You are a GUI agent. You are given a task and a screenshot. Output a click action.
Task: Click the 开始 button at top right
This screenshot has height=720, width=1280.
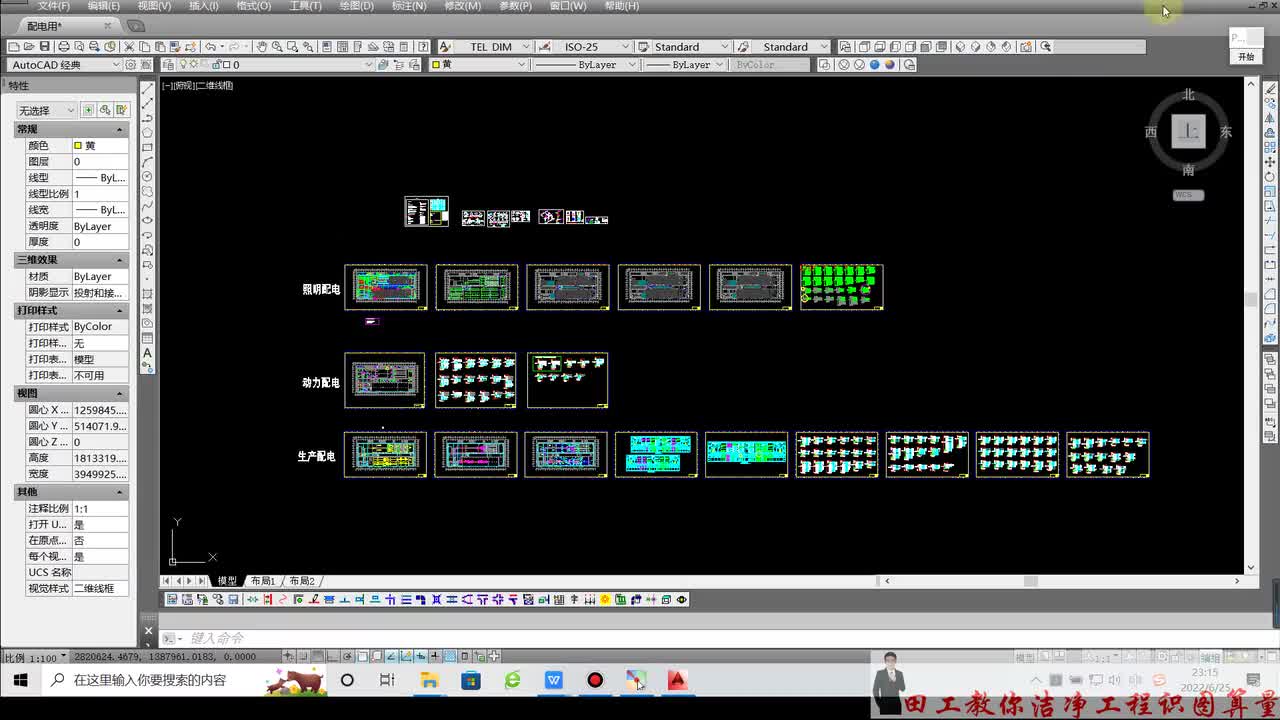pyautogui.click(x=1246, y=57)
